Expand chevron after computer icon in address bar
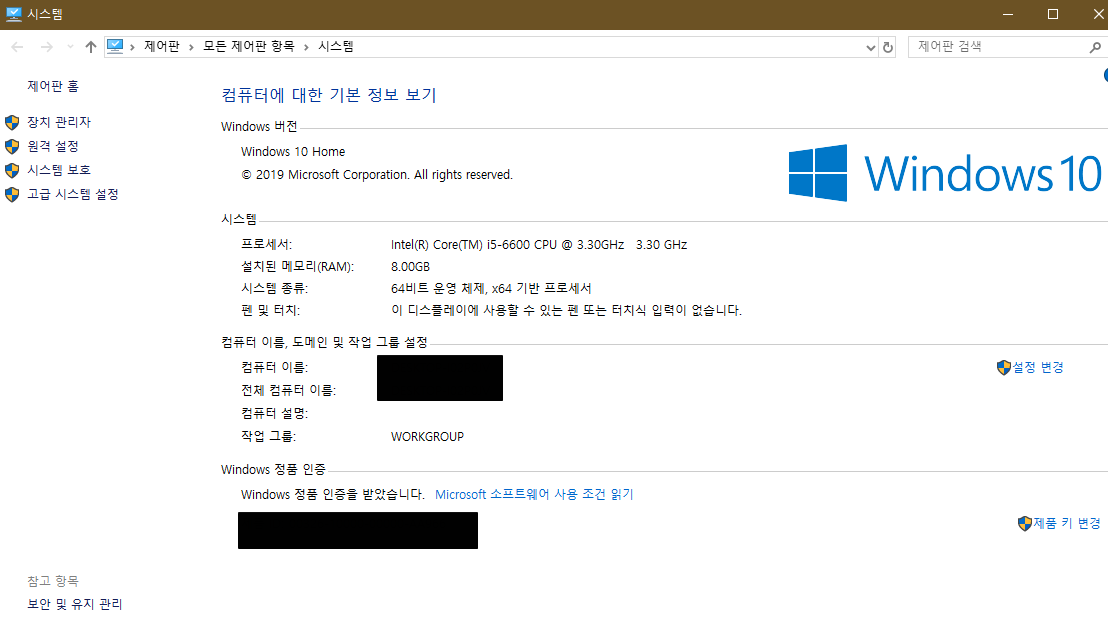The image size is (1108, 626). (x=132, y=47)
